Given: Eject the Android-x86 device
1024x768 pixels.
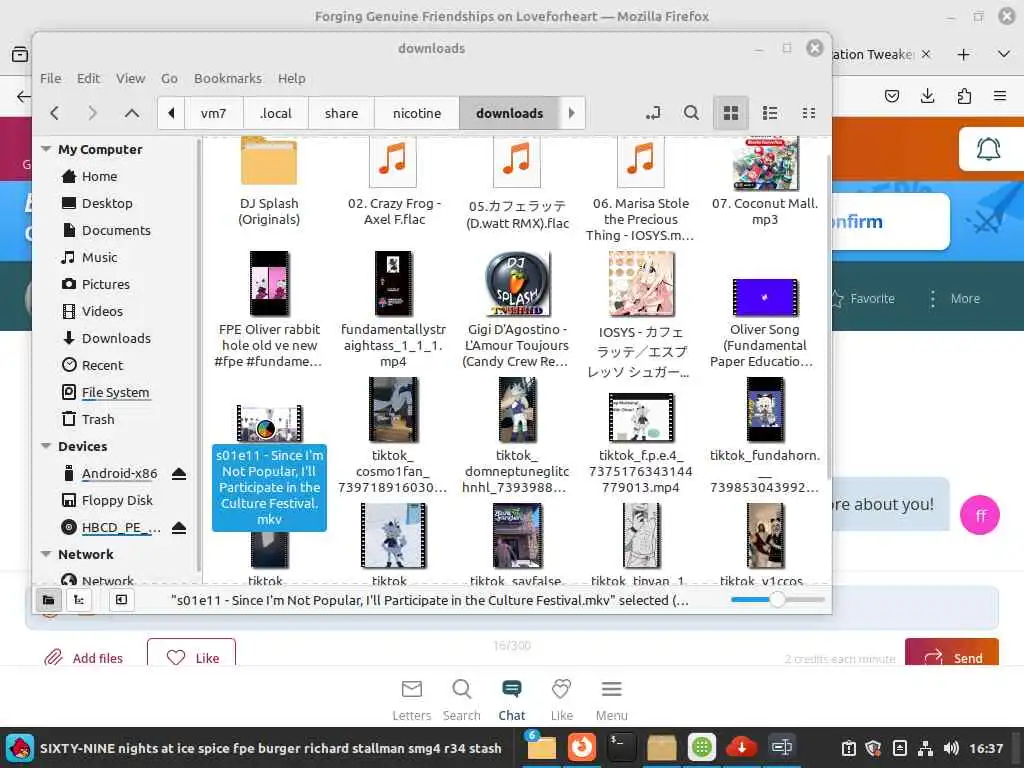Looking at the screenshot, I should [x=179, y=473].
